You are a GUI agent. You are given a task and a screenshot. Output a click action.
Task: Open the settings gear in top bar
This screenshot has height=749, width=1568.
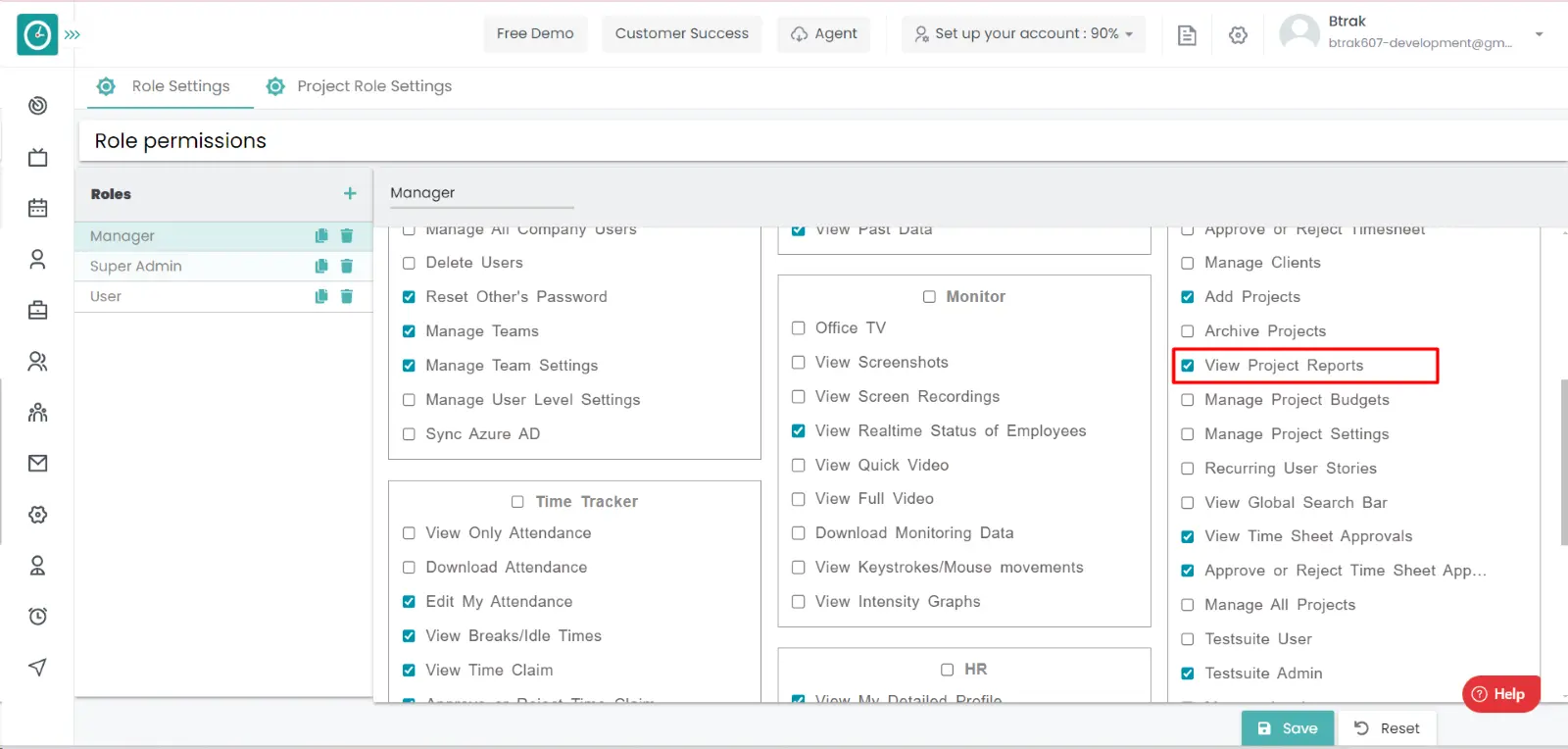coord(1238,35)
